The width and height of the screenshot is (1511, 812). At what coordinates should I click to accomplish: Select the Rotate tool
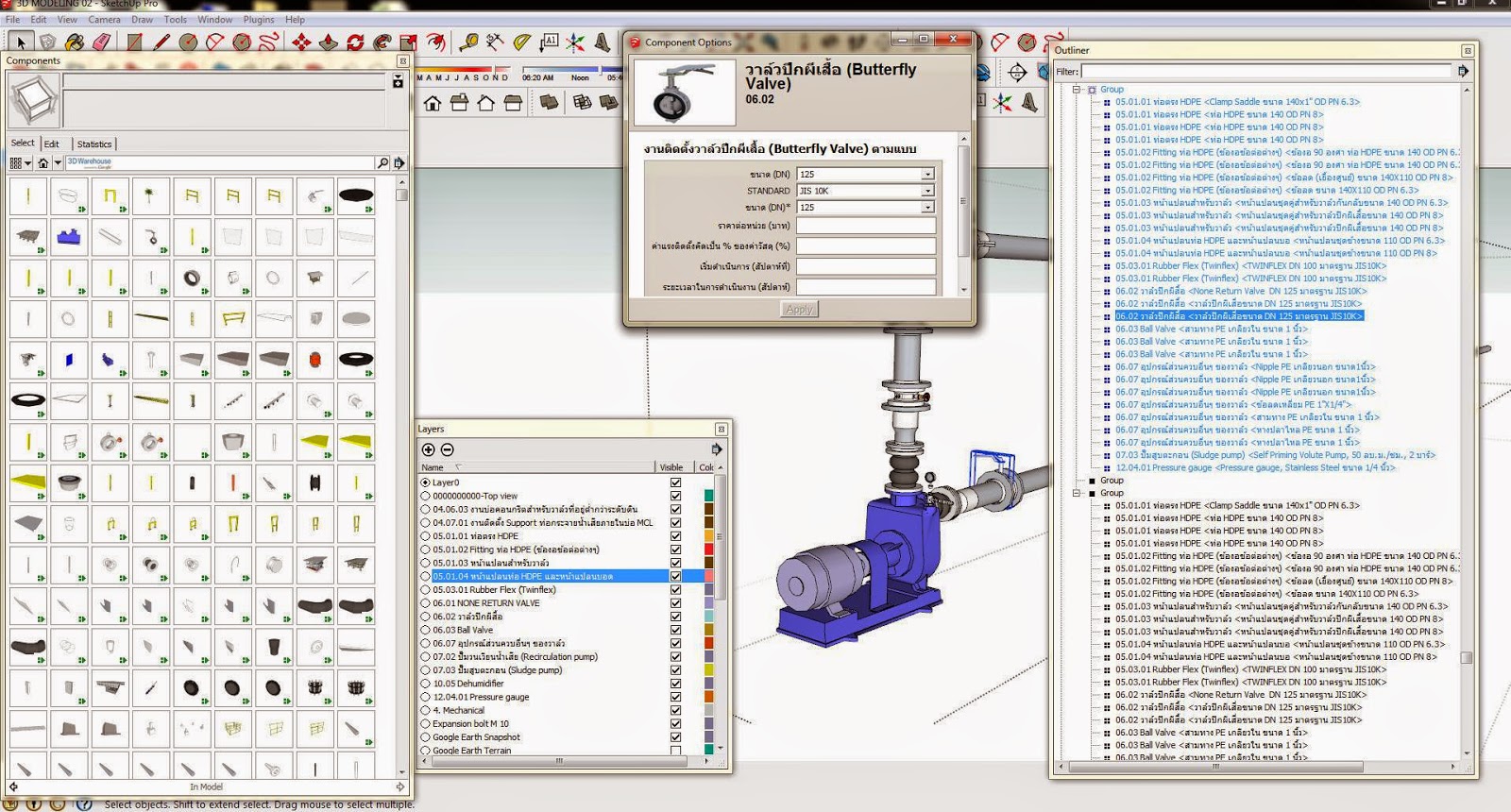(355, 42)
